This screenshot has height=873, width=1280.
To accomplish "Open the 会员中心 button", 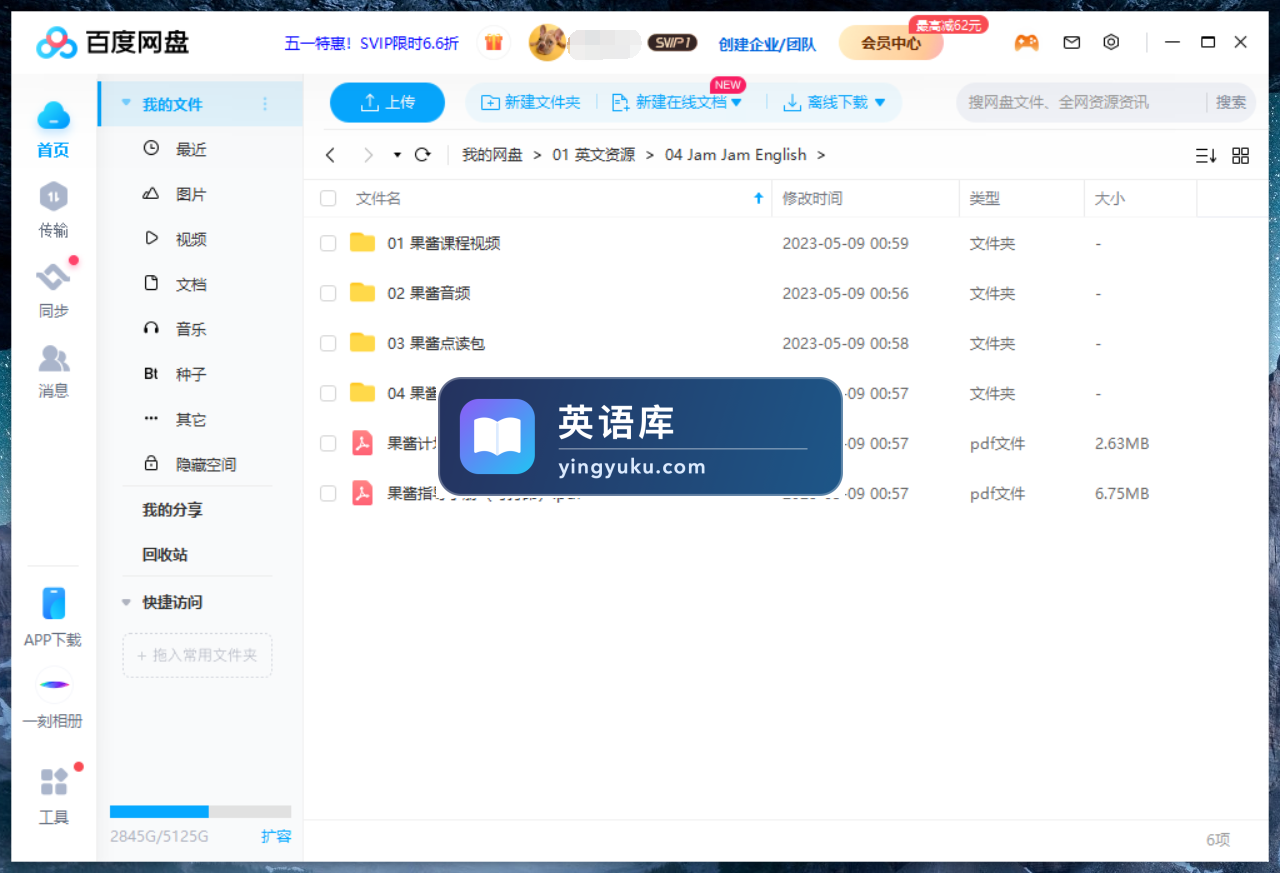I will (x=891, y=43).
